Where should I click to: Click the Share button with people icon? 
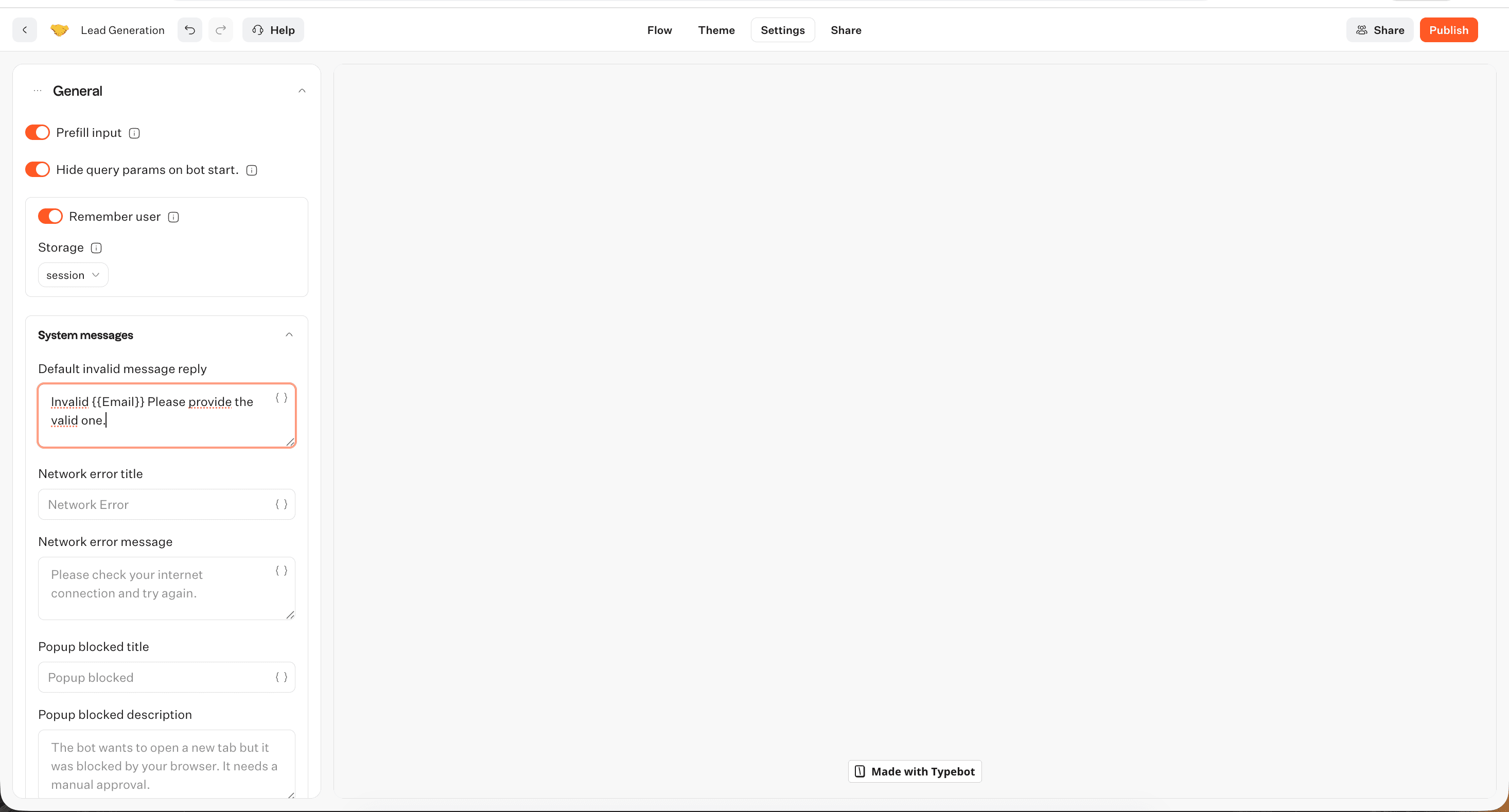1379,30
